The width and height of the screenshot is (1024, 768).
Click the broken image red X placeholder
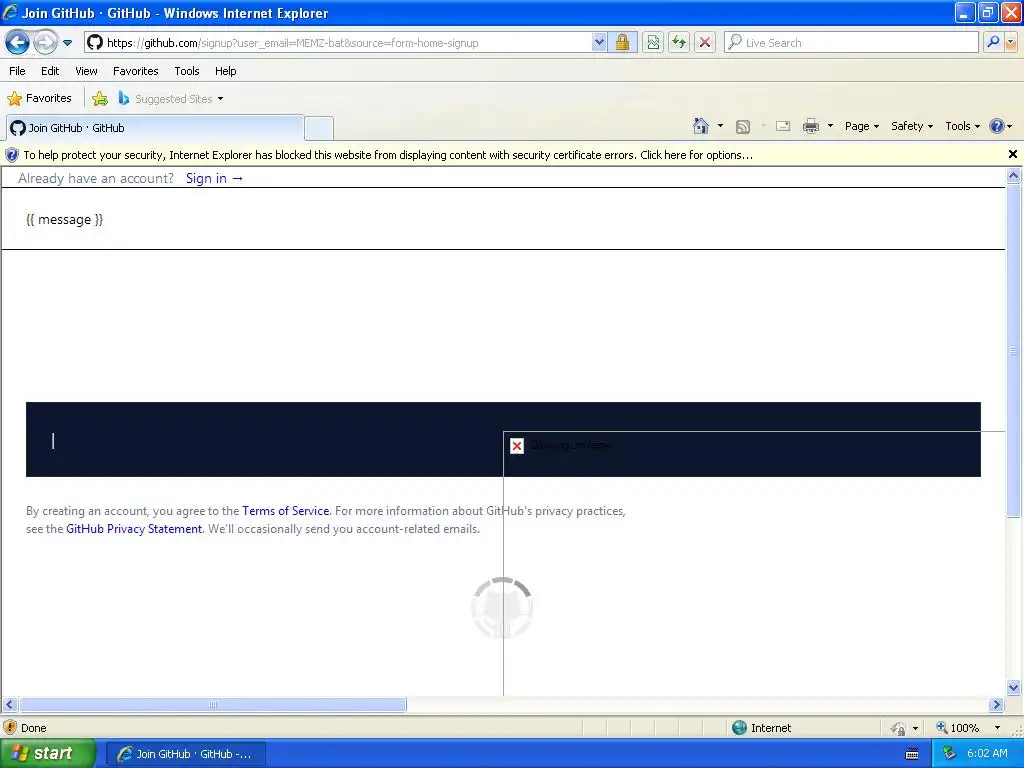pyautogui.click(x=517, y=446)
